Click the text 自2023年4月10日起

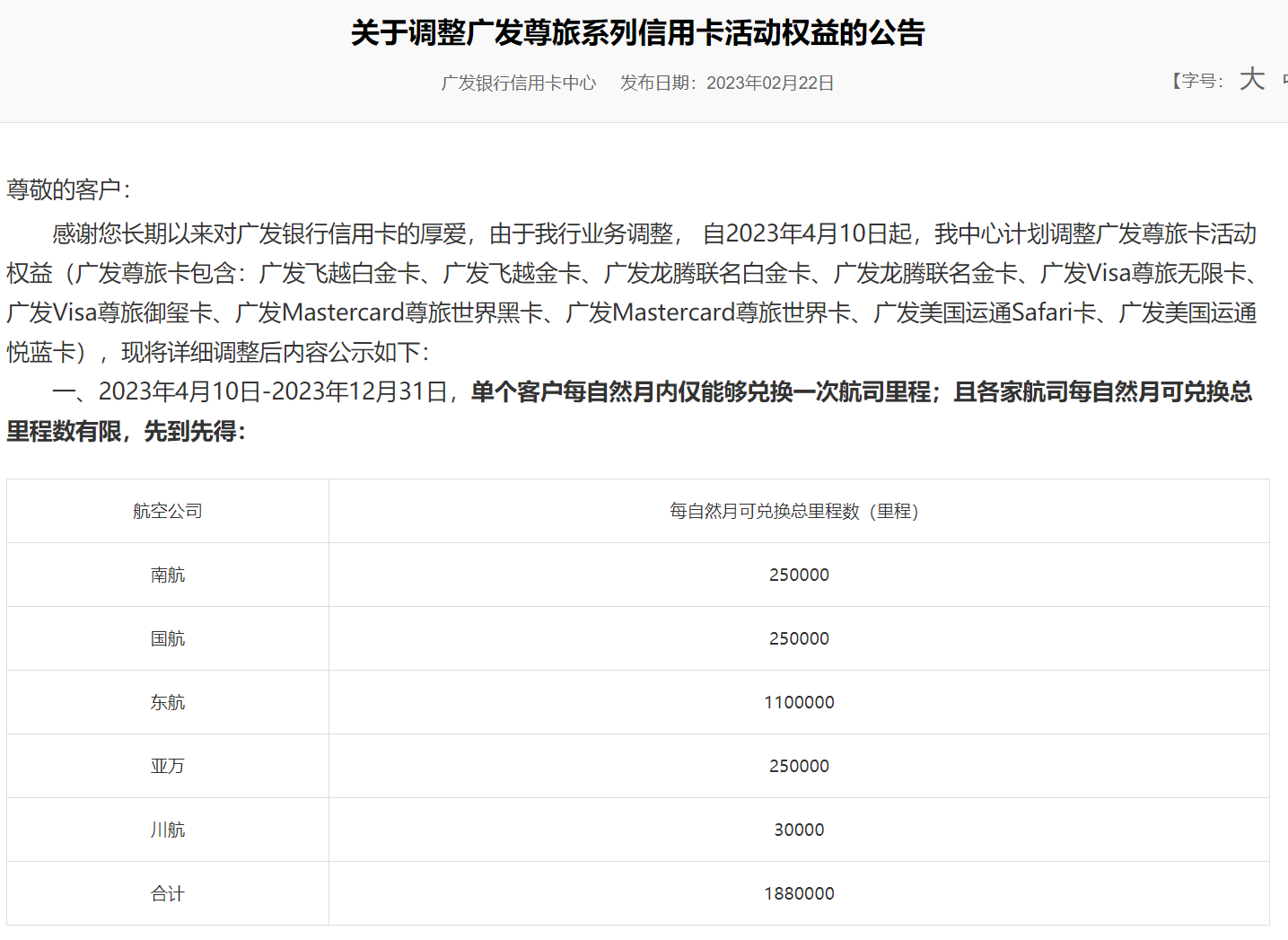(807, 234)
